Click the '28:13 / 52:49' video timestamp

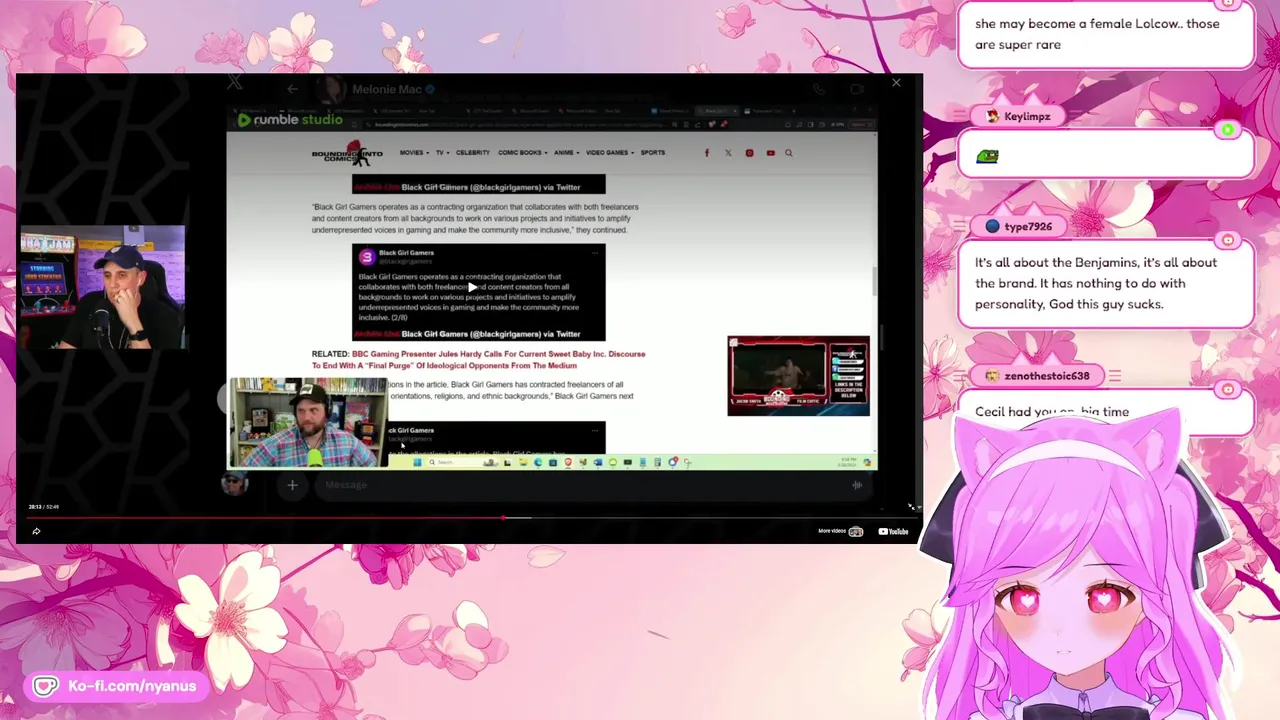click(43, 507)
